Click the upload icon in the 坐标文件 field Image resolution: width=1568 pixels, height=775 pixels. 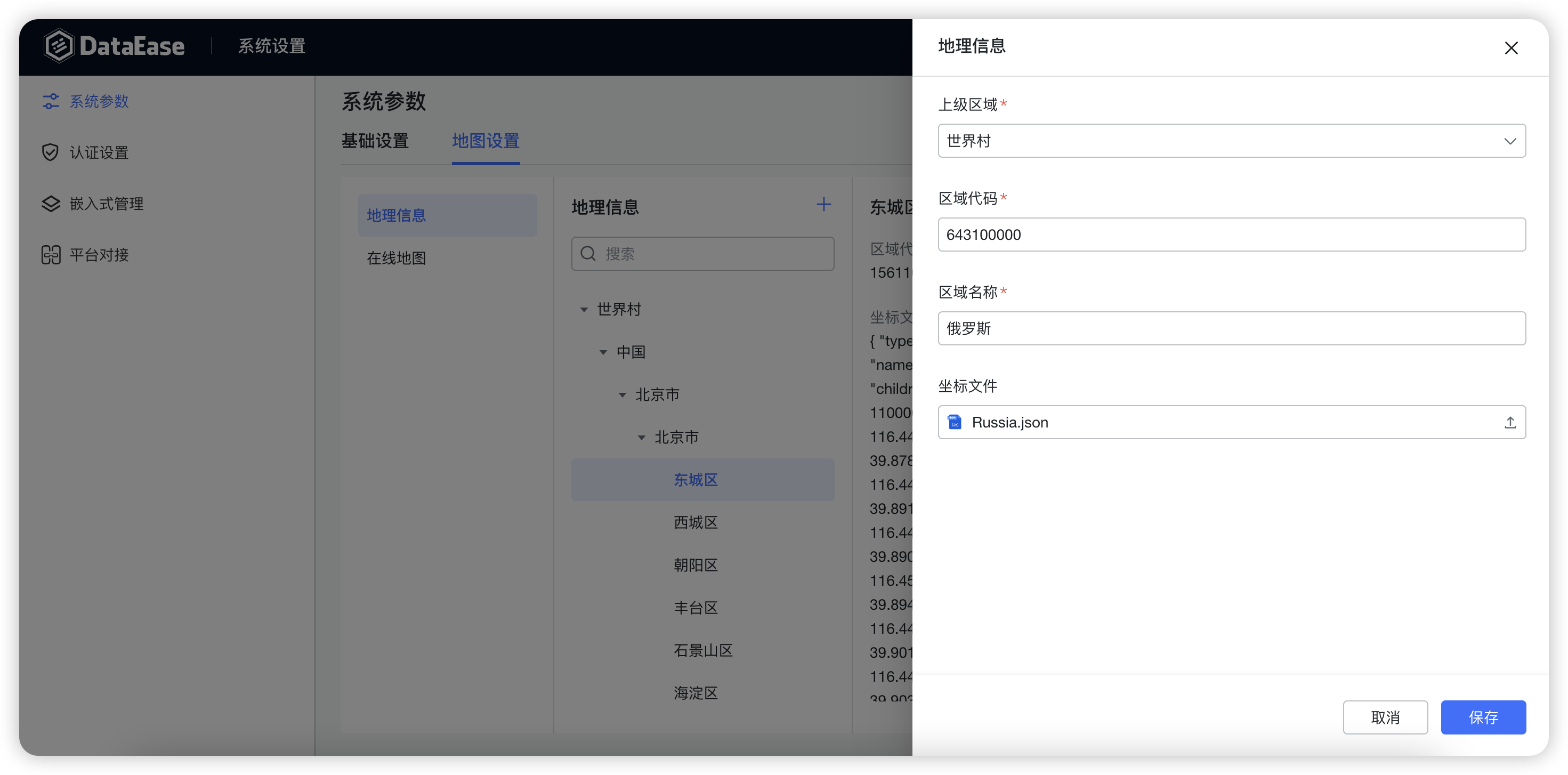(1510, 422)
